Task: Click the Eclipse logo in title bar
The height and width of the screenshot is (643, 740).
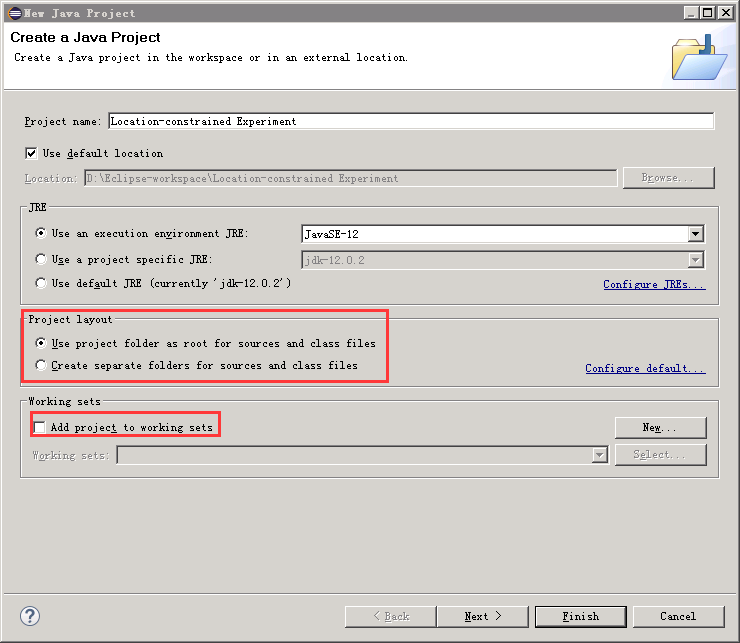Action: click(x=15, y=13)
